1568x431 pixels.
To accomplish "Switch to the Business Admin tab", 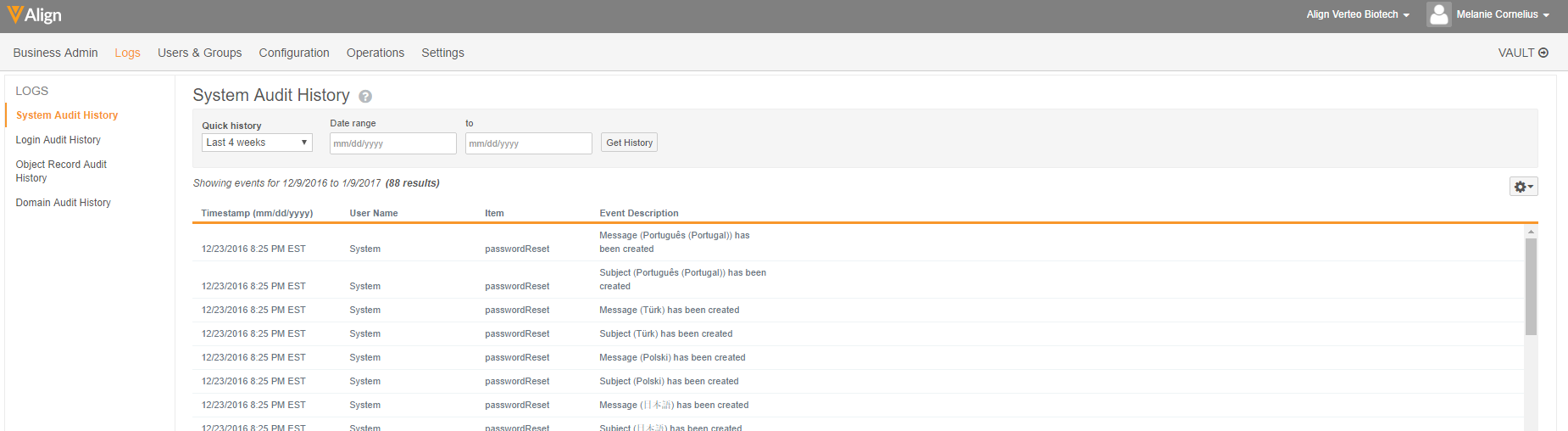I will point(55,53).
